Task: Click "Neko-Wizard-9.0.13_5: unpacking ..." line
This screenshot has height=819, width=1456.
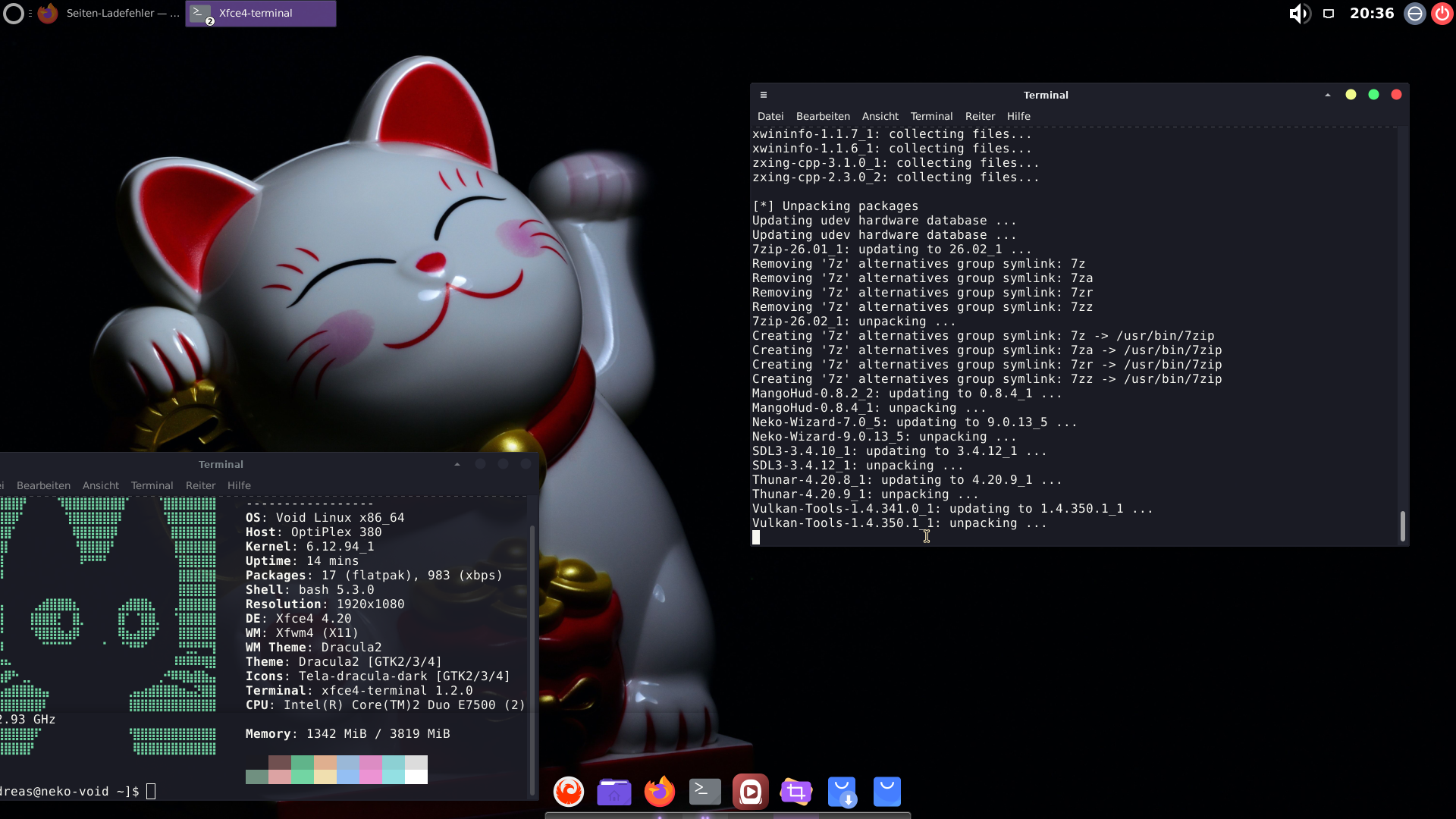Action: [x=884, y=437]
